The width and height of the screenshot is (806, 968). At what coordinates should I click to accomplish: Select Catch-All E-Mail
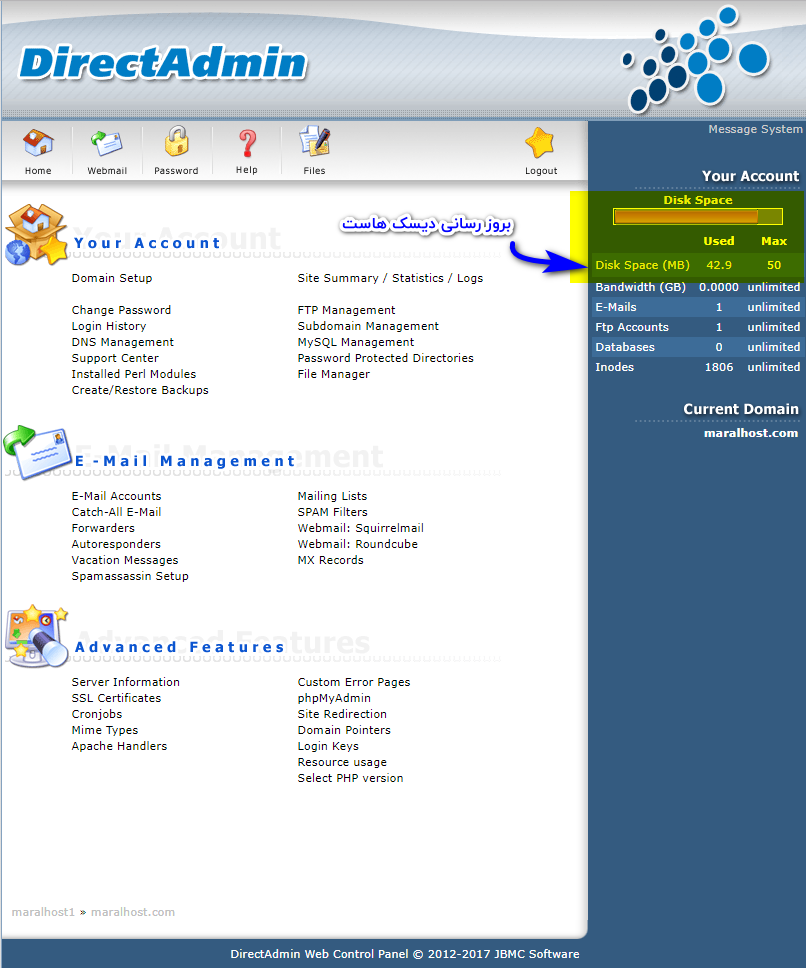[116, 512]
